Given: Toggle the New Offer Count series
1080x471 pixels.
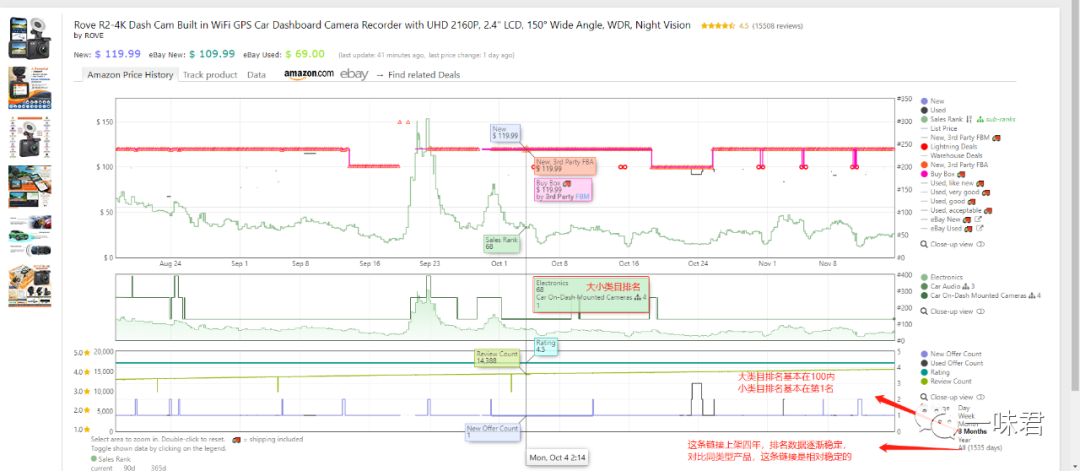Looking at the screenshot, I should coord(952,354).
